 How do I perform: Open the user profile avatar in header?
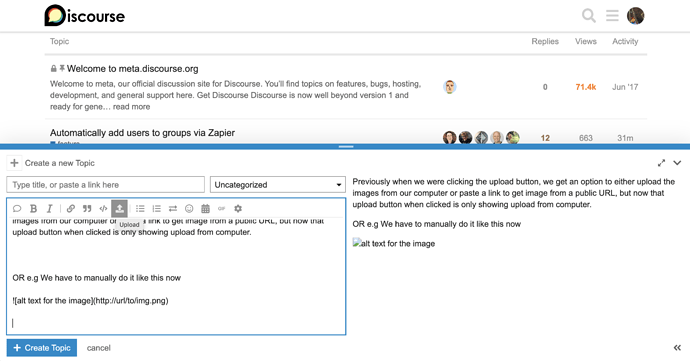[635, 16]
